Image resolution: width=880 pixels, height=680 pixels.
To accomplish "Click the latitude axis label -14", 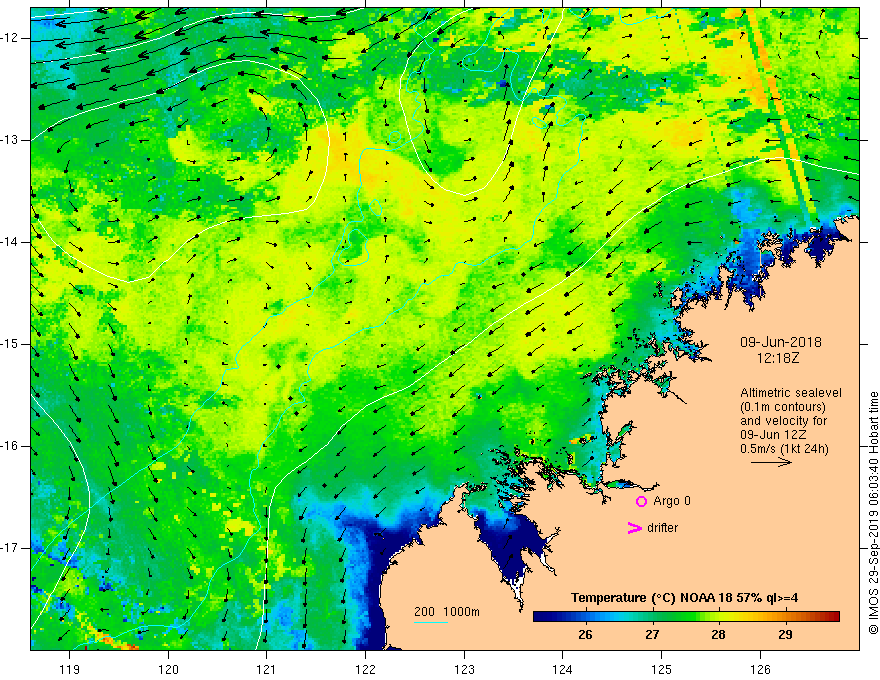I will pos(10,242).
